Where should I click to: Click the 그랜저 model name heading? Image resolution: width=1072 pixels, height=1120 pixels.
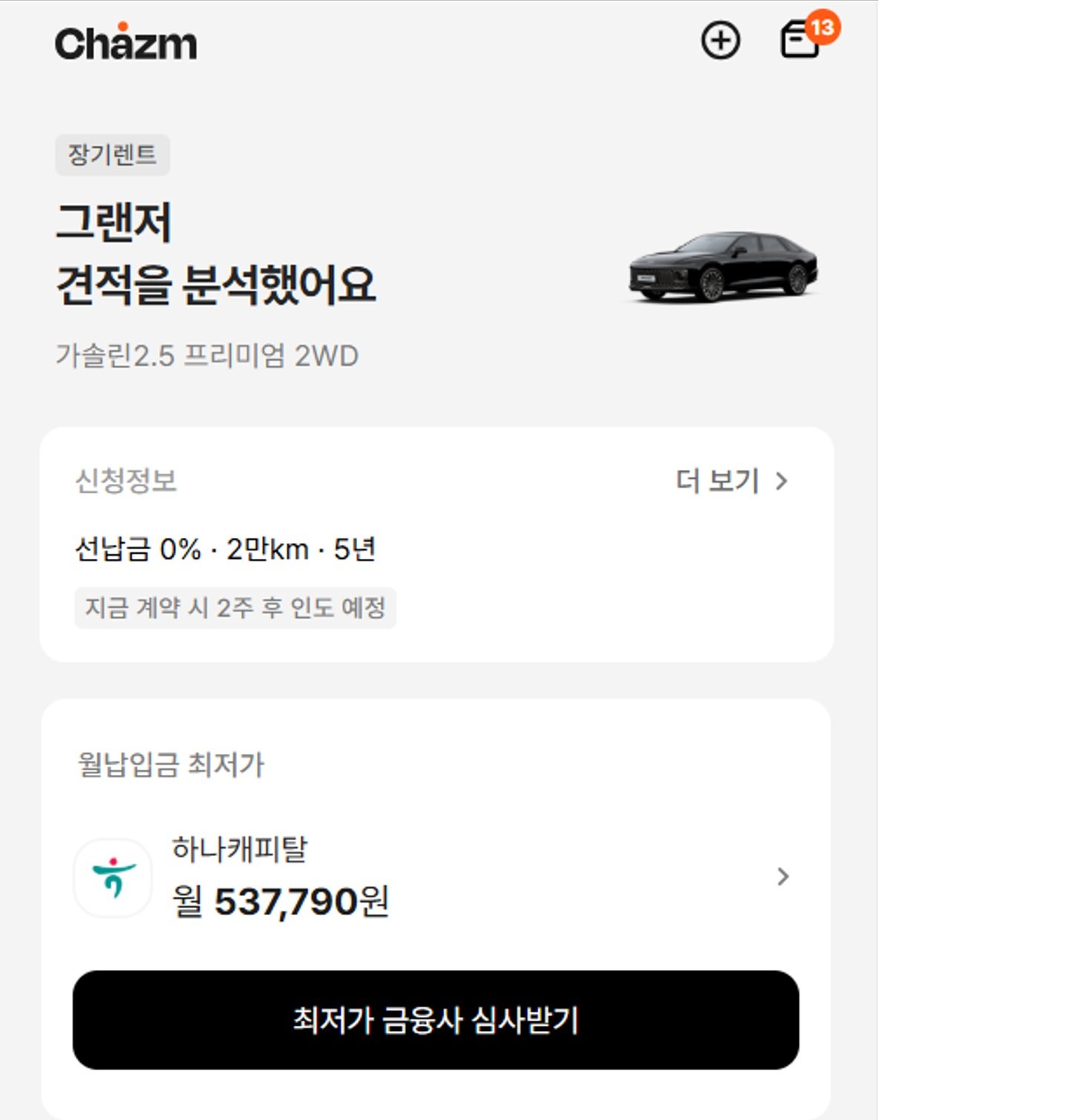114,222
